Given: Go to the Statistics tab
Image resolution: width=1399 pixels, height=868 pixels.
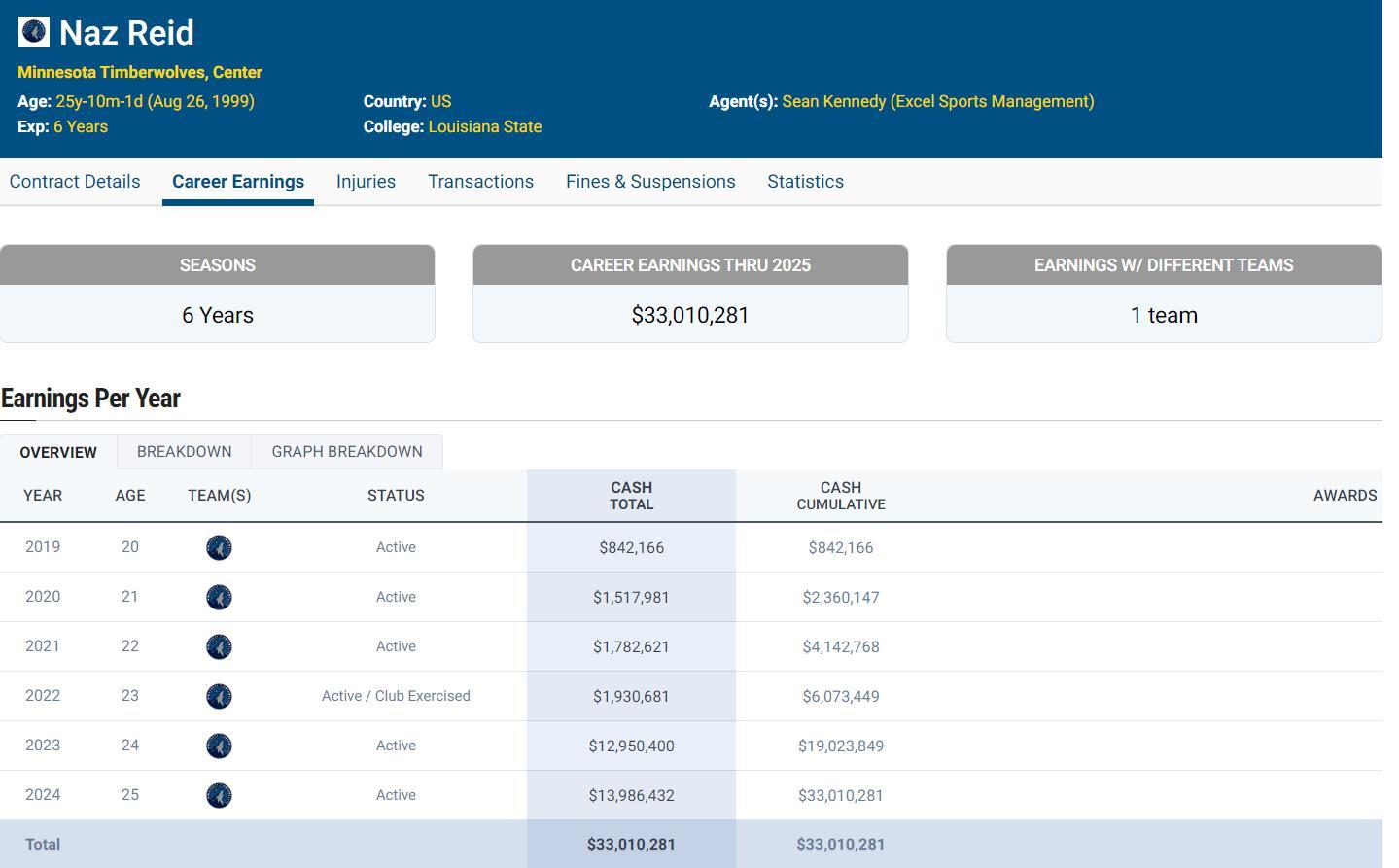Looking at the screenshot, I should 805,182.
